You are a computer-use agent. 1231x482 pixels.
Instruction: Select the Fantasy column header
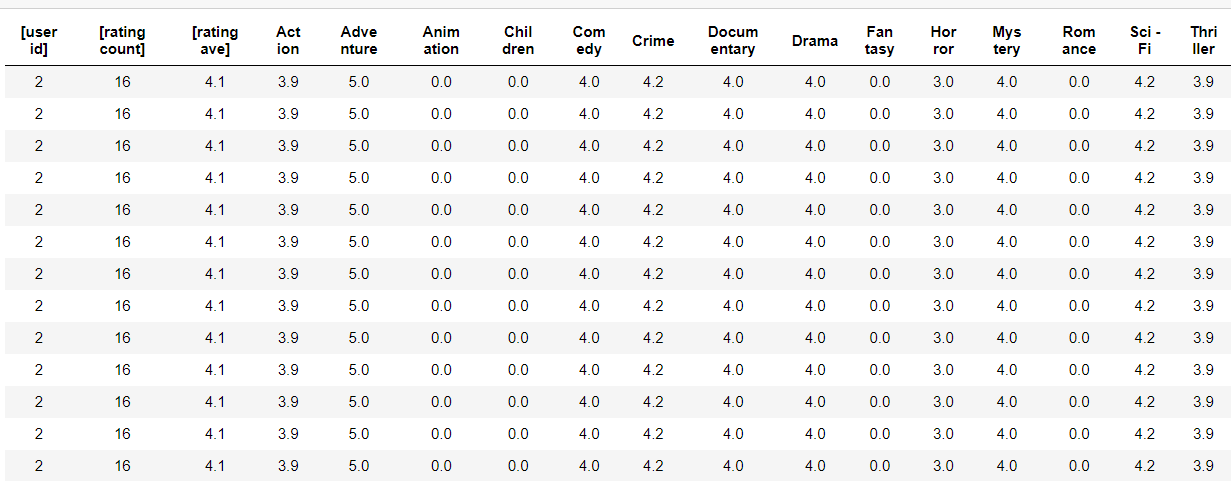(880, 41)
